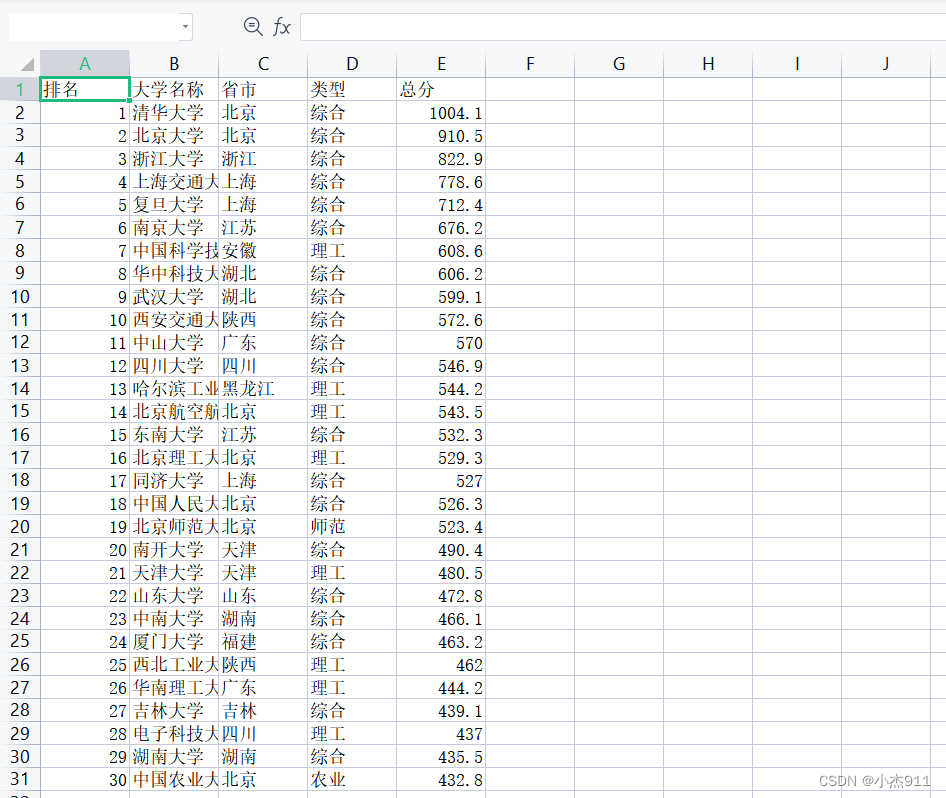Screen dimensions: 946x798
Task: Select the cell '东南大学'
Action: pyautogui.click(x=174, y=434)
